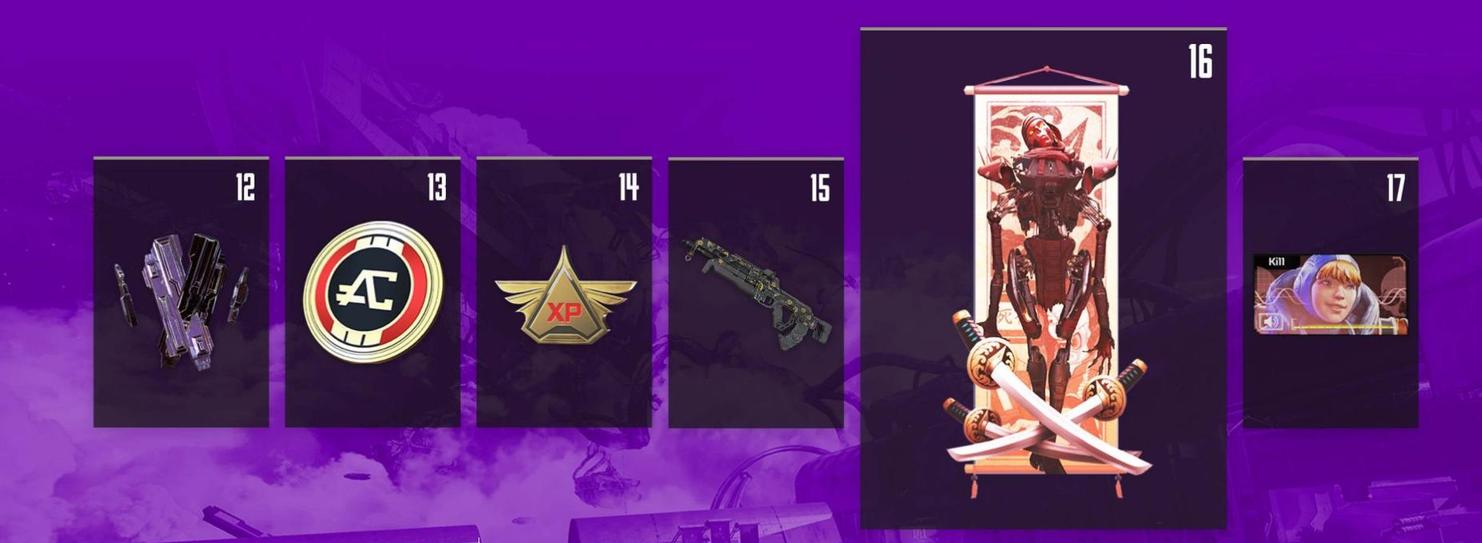Click the level 16 number label
Screen dimensions: 1482x543
(1200, 62)
